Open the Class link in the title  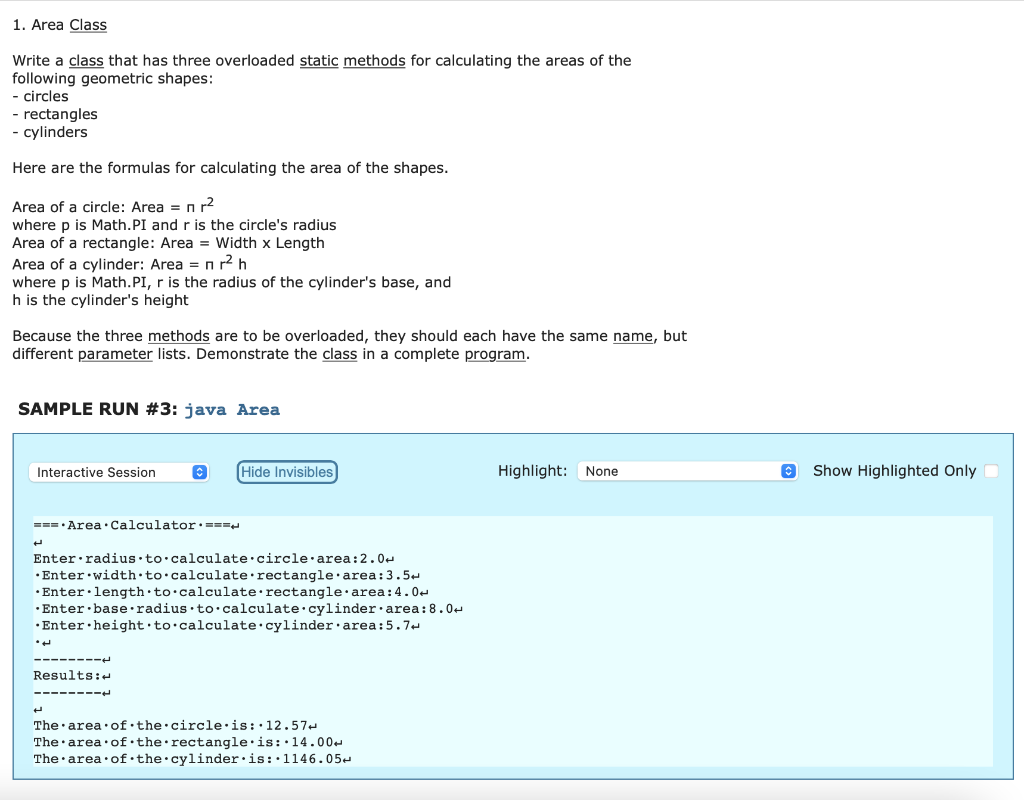pos(88,24)
